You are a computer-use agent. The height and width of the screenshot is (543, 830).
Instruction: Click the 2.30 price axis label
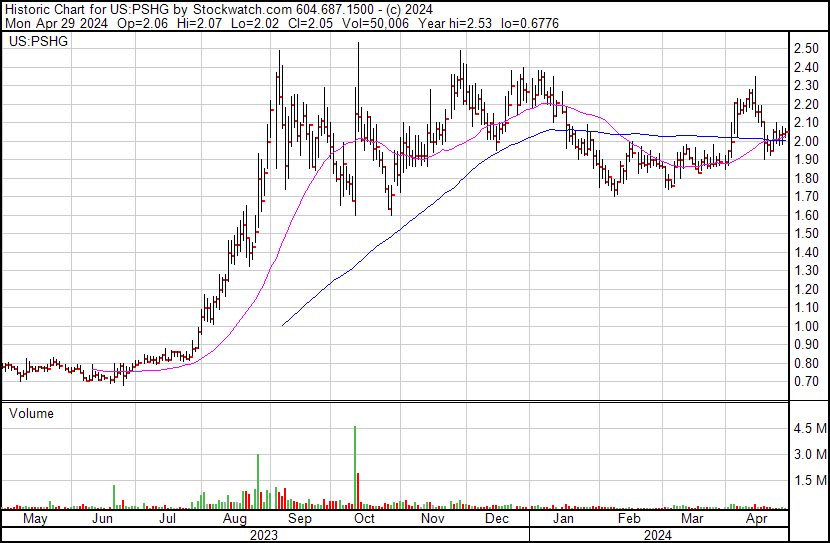pyautogui.click(x=806, y=86)
